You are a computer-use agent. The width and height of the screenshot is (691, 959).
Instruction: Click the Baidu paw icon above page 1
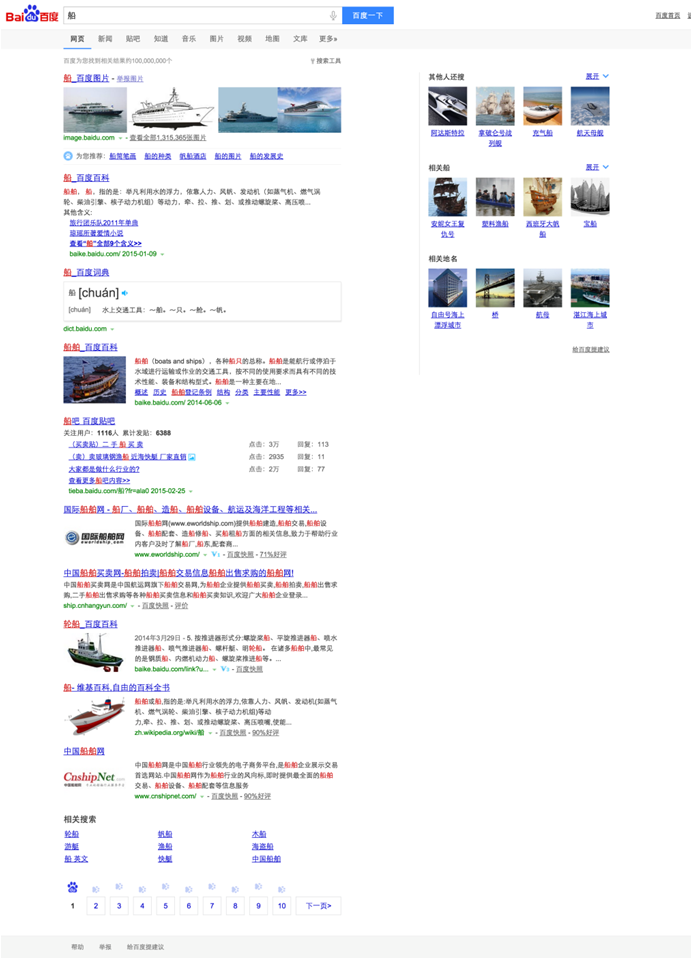[73, 887]
